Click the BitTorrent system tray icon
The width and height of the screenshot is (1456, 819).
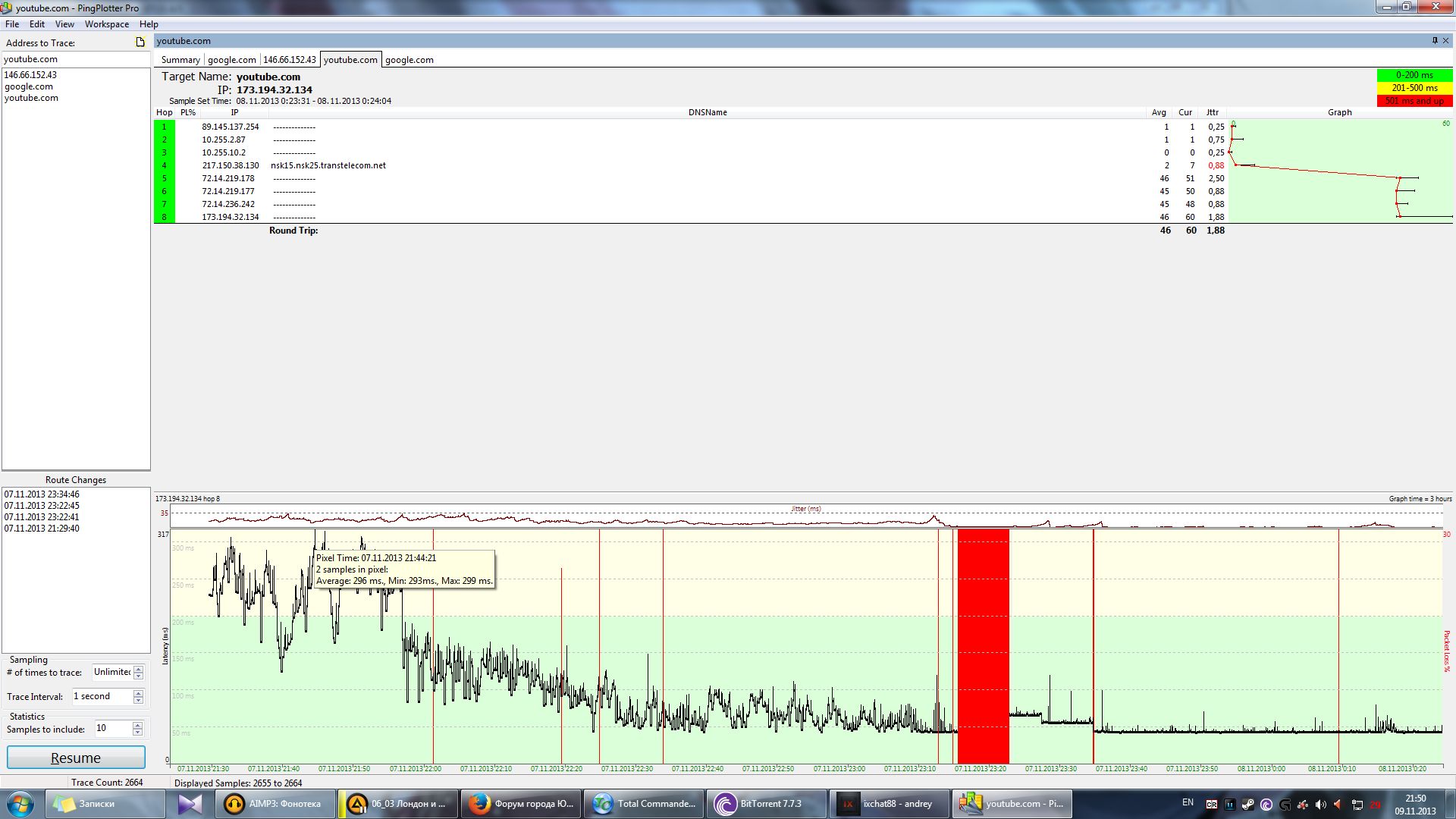pos(1266,805)
